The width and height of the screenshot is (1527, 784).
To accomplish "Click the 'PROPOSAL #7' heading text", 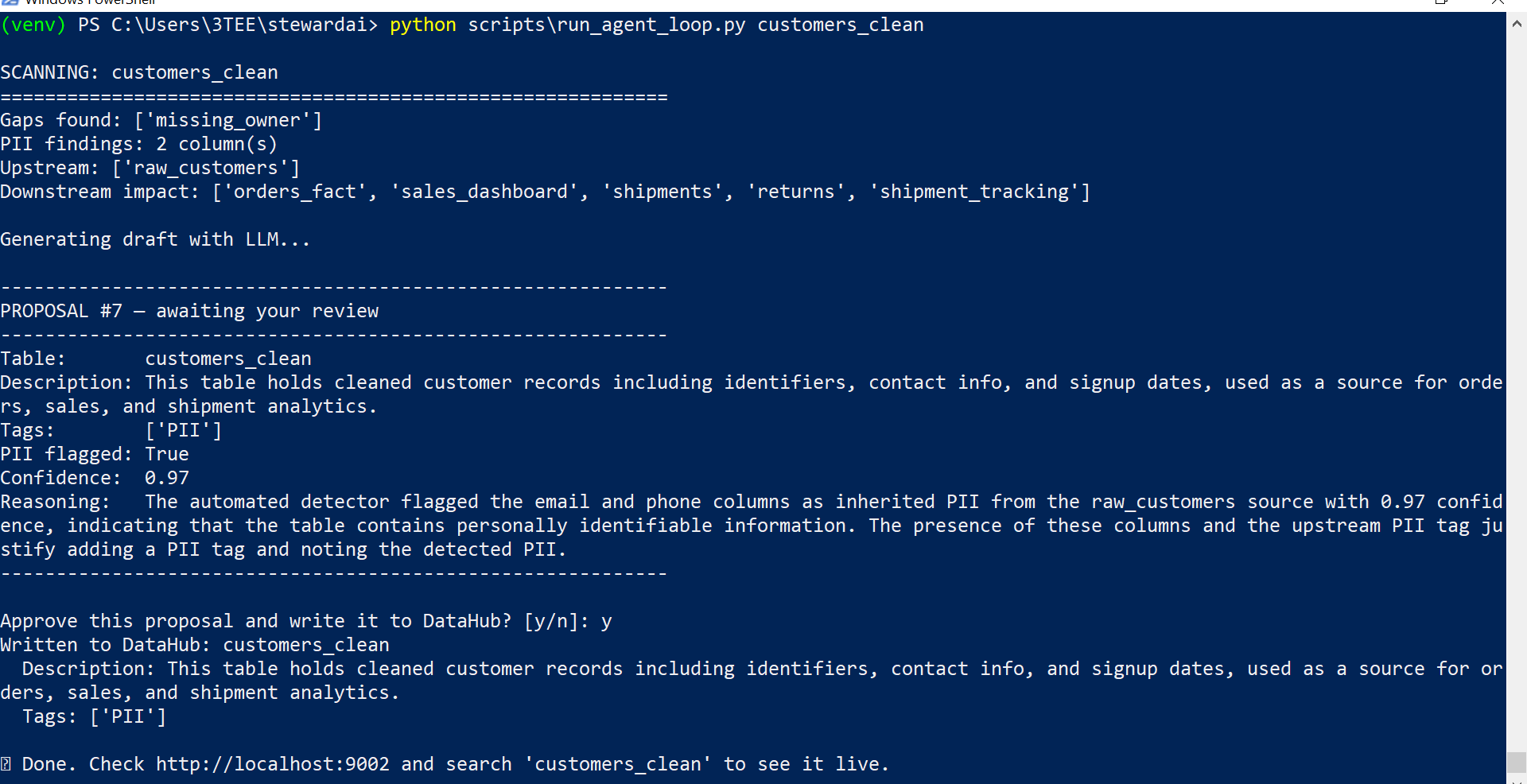I will click(61, 311).
